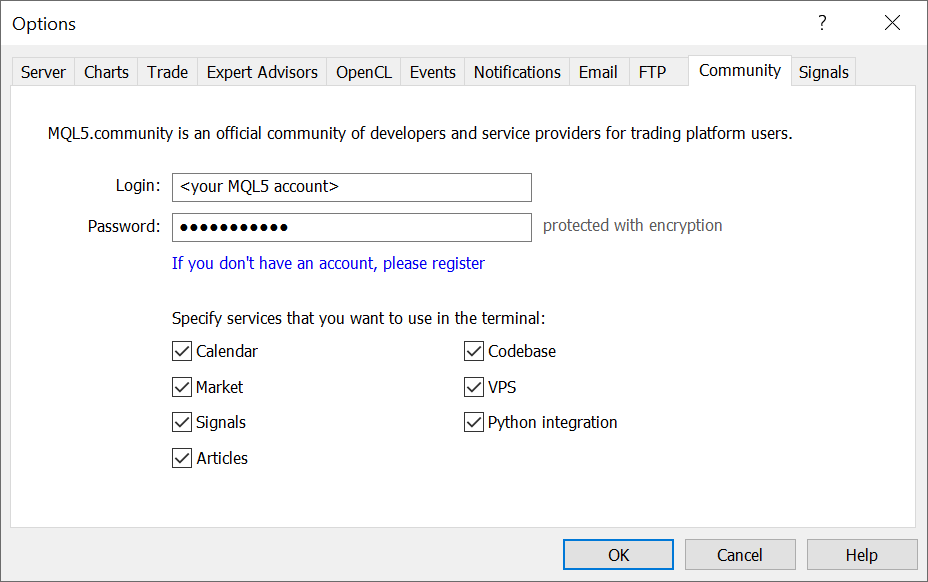Image resolution: width=928 pixels, height=582 pixels.
Task: Switch to the Server tab
Action: pos(42,71)
